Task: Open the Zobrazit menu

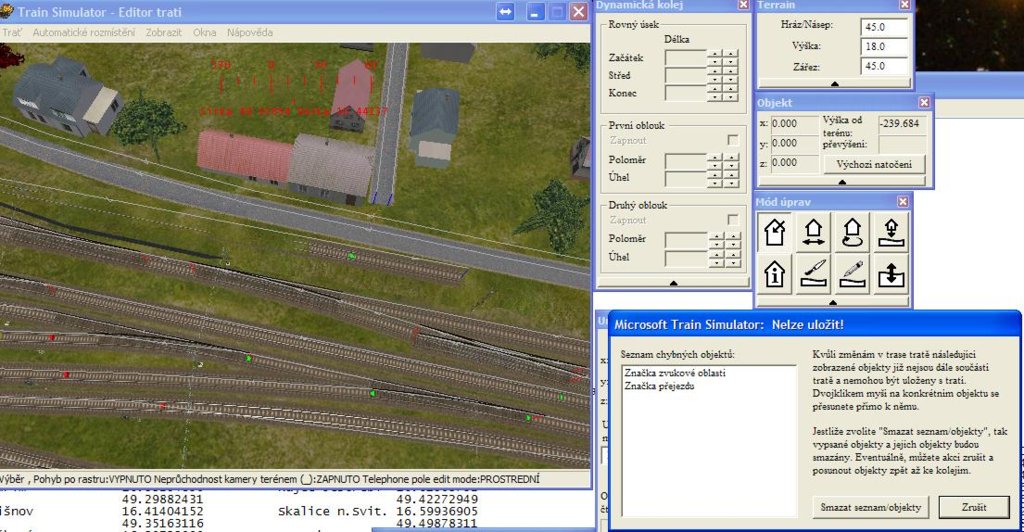Action: tap(163, 32)
